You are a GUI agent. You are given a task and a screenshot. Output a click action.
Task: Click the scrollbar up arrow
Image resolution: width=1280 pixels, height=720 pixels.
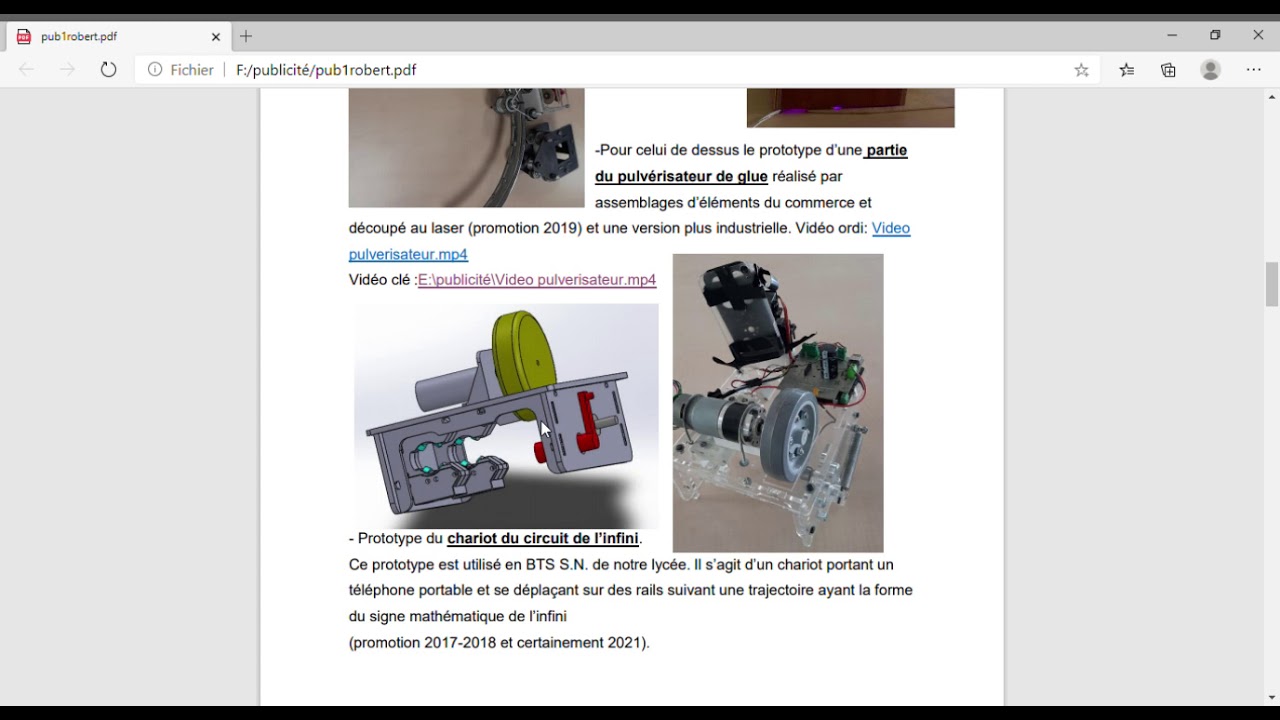coord(1272,97)
